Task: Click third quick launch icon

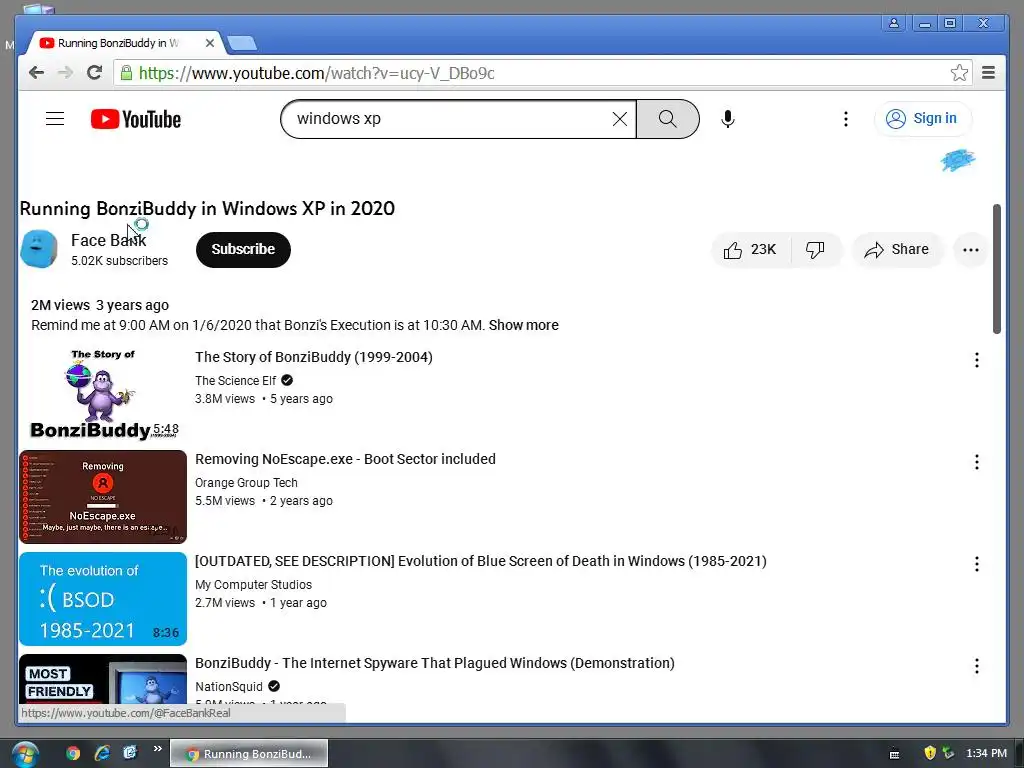Action: (x=130, y=754)
